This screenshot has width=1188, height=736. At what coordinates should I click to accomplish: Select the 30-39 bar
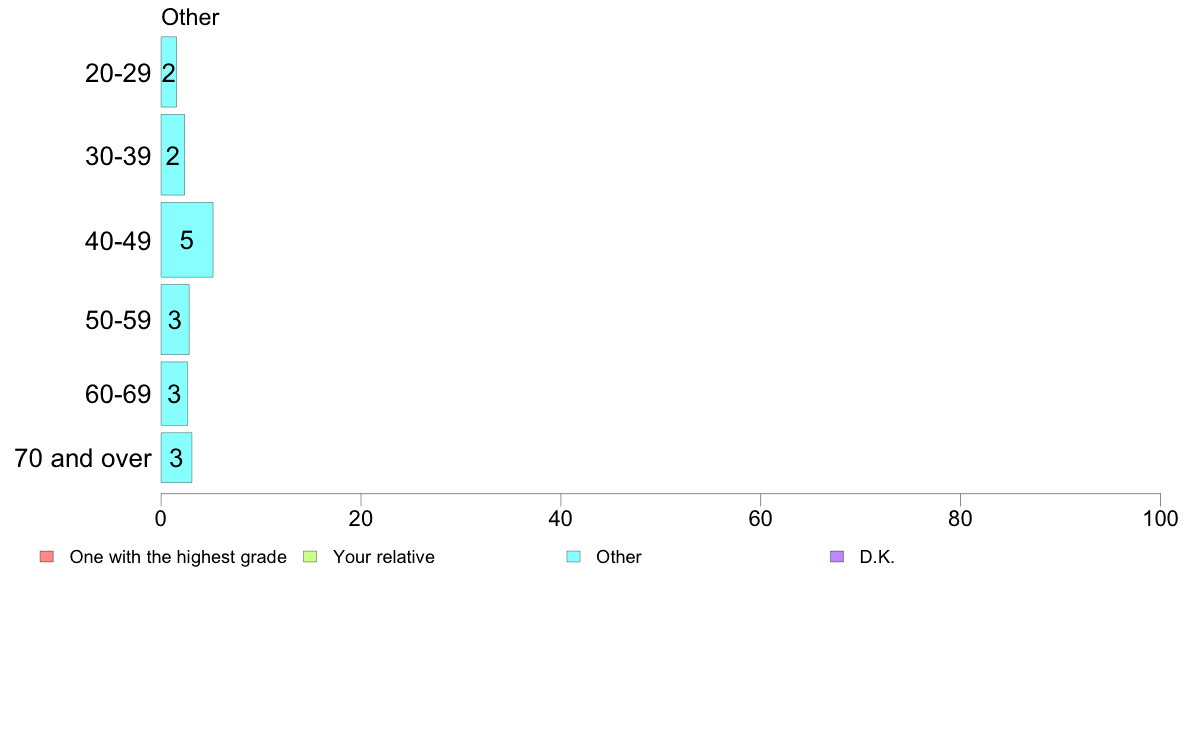pos(173,155)
